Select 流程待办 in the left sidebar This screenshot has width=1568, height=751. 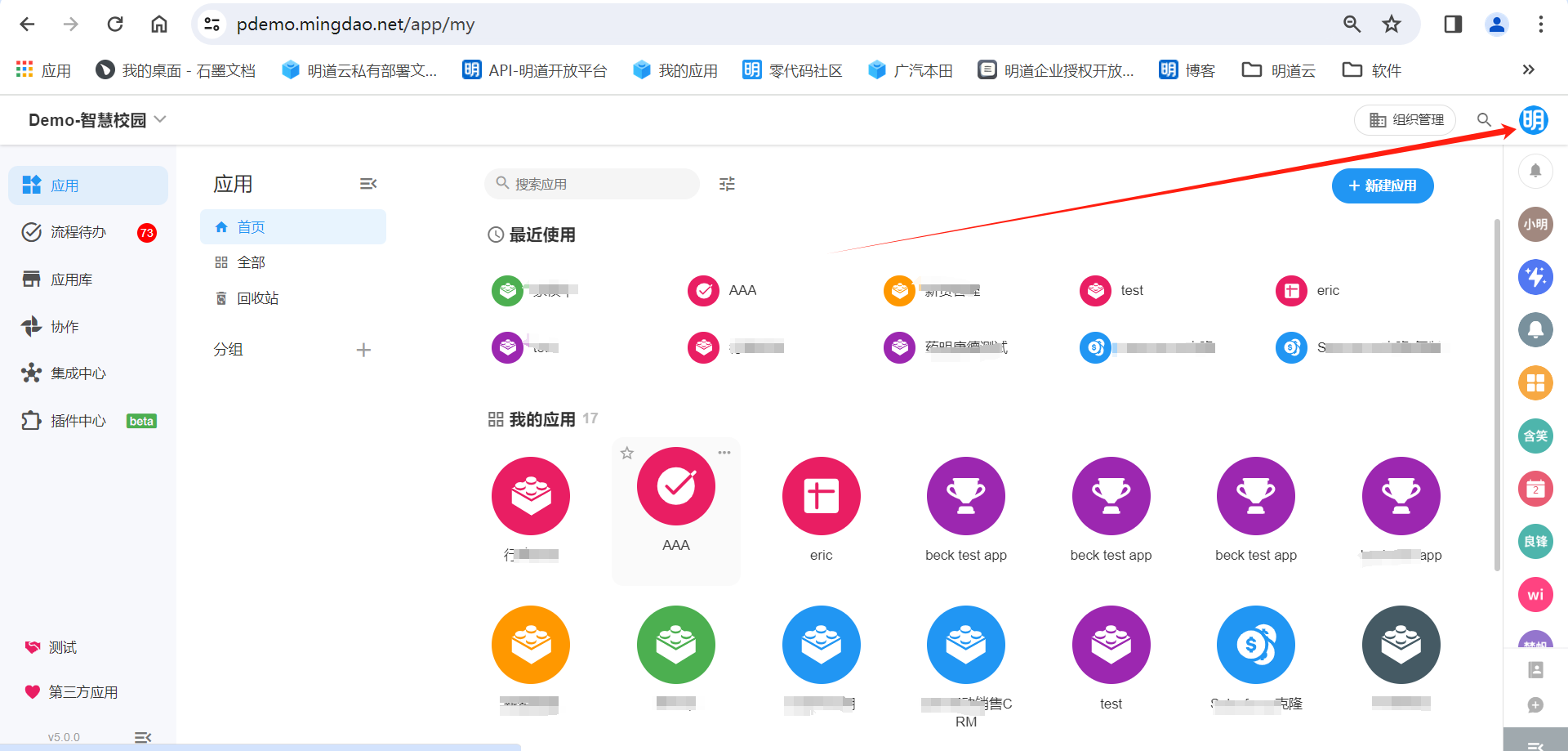pyautogui.click(x=78, y=232)
